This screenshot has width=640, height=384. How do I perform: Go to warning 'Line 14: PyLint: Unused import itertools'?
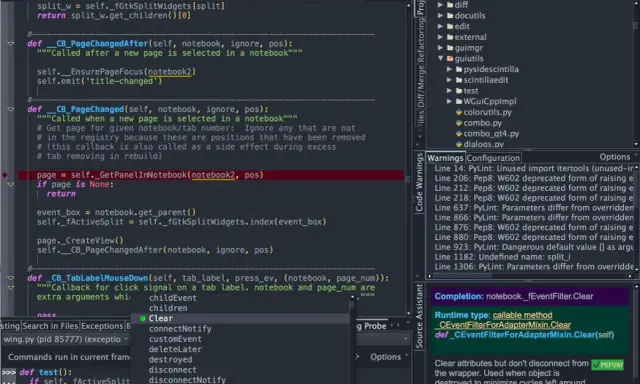[533, 169]
